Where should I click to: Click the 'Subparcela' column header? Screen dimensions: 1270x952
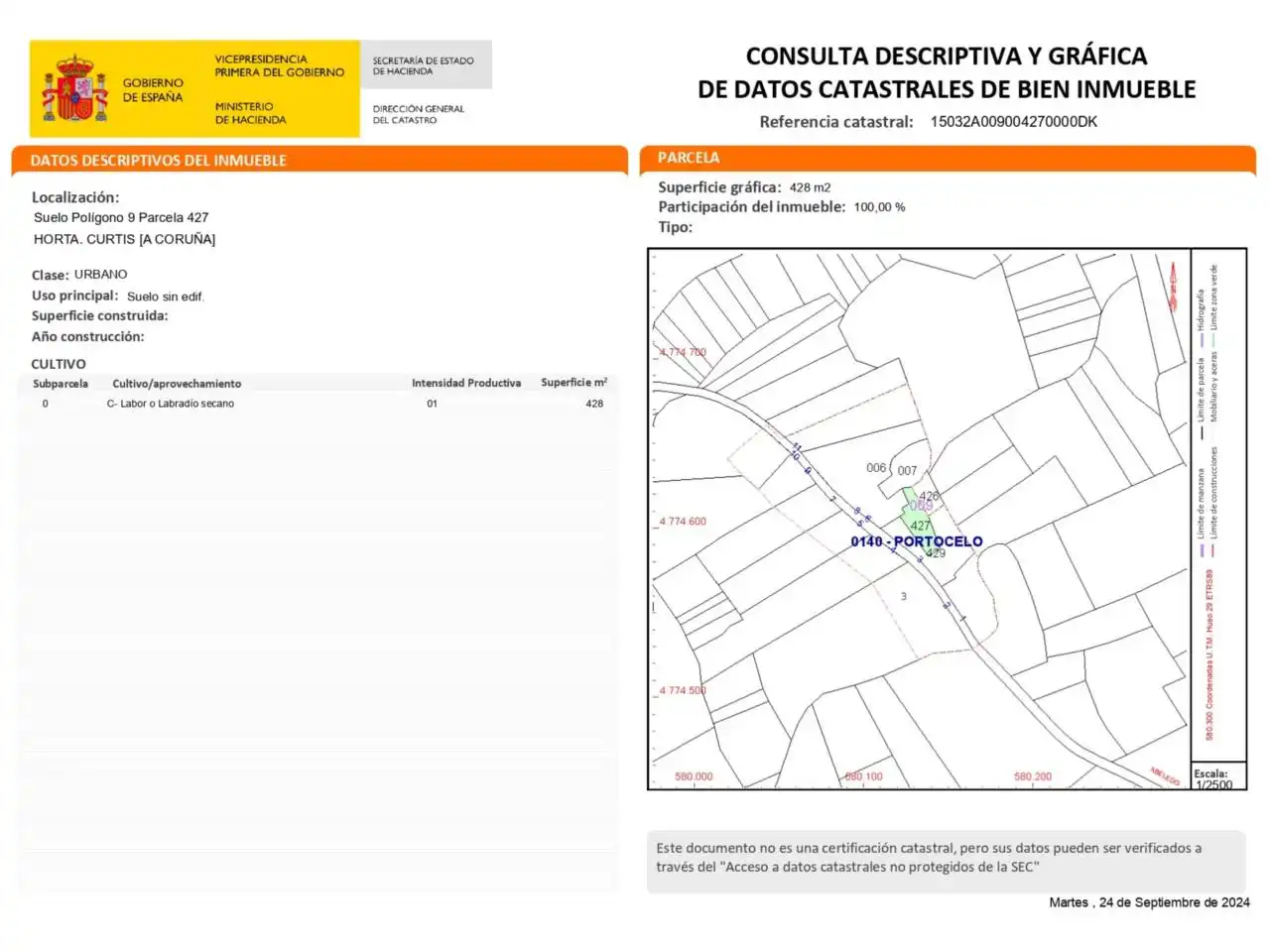61,384
